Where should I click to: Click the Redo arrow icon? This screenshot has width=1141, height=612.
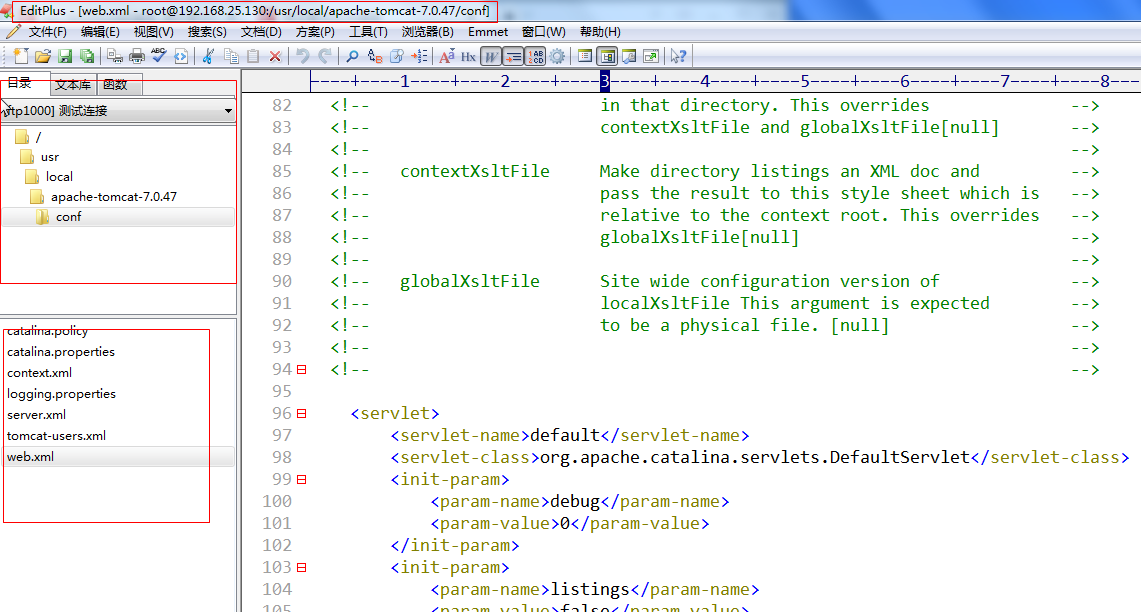(325, 56)
